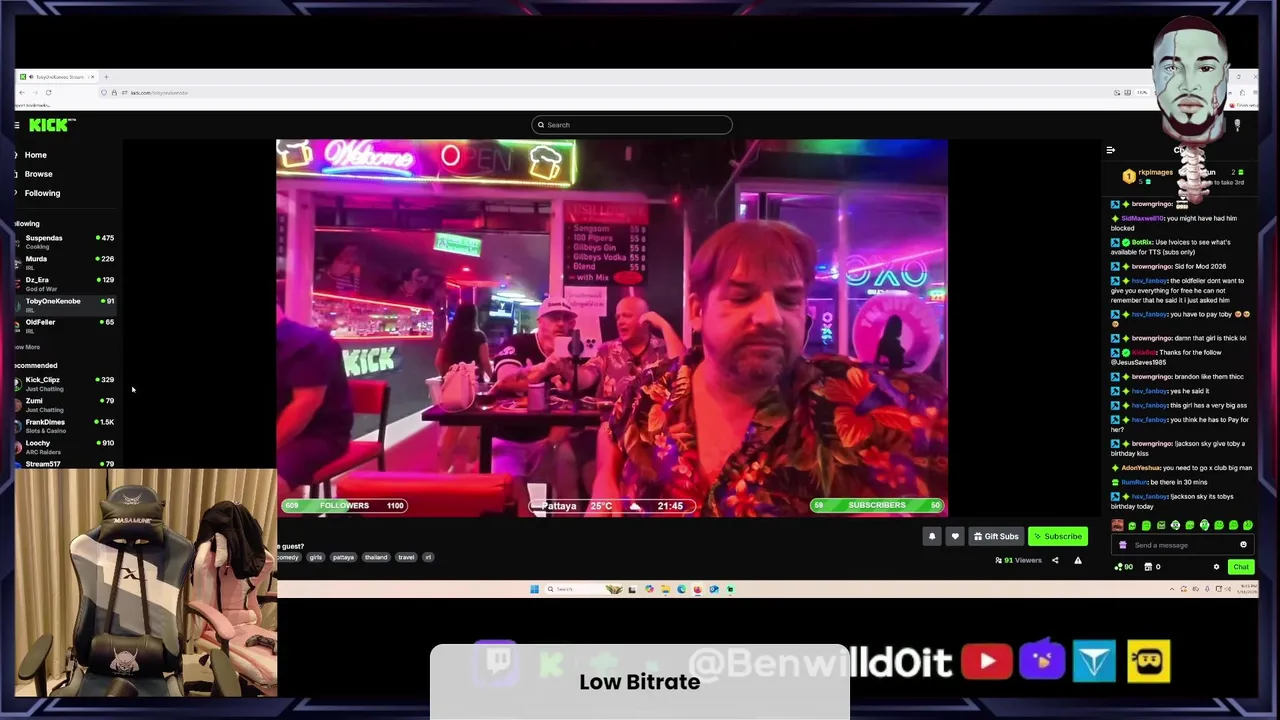
Task: Select the thailand stream tag
Action: pos(375,557)
